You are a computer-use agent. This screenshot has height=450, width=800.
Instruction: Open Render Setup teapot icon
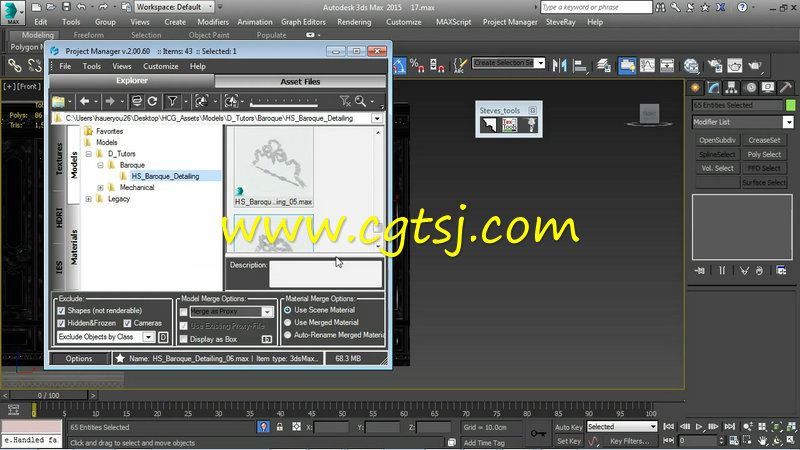pyautogui.click(x=715, y=65)
